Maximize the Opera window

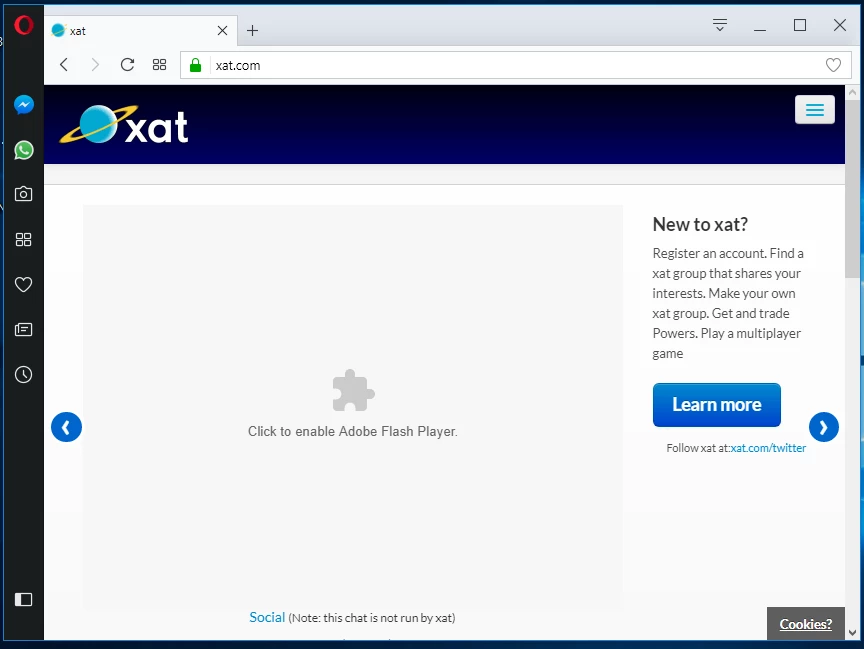(x=800, y=25)
